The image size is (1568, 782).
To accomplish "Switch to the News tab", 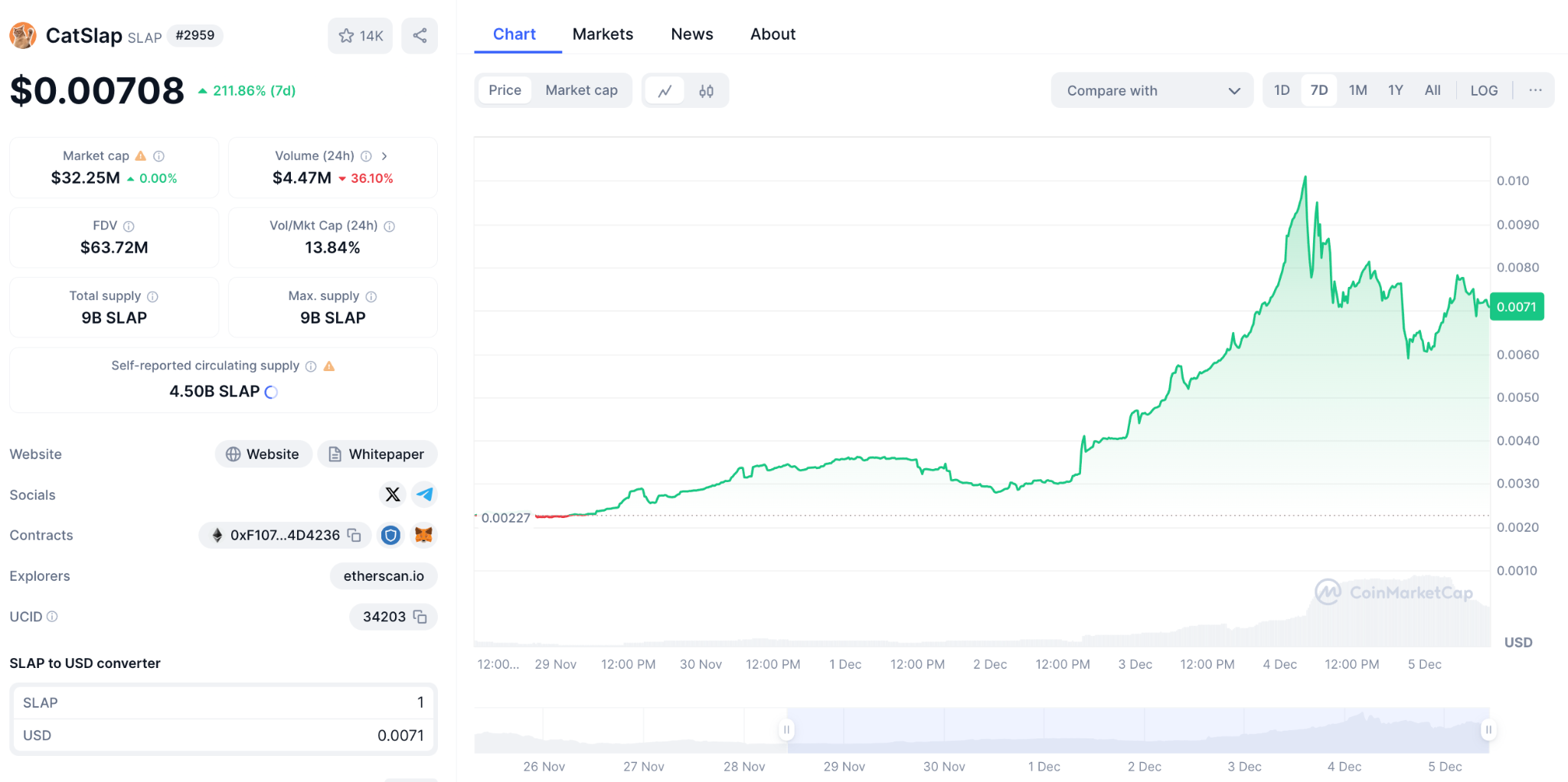I will click(692, 34).
